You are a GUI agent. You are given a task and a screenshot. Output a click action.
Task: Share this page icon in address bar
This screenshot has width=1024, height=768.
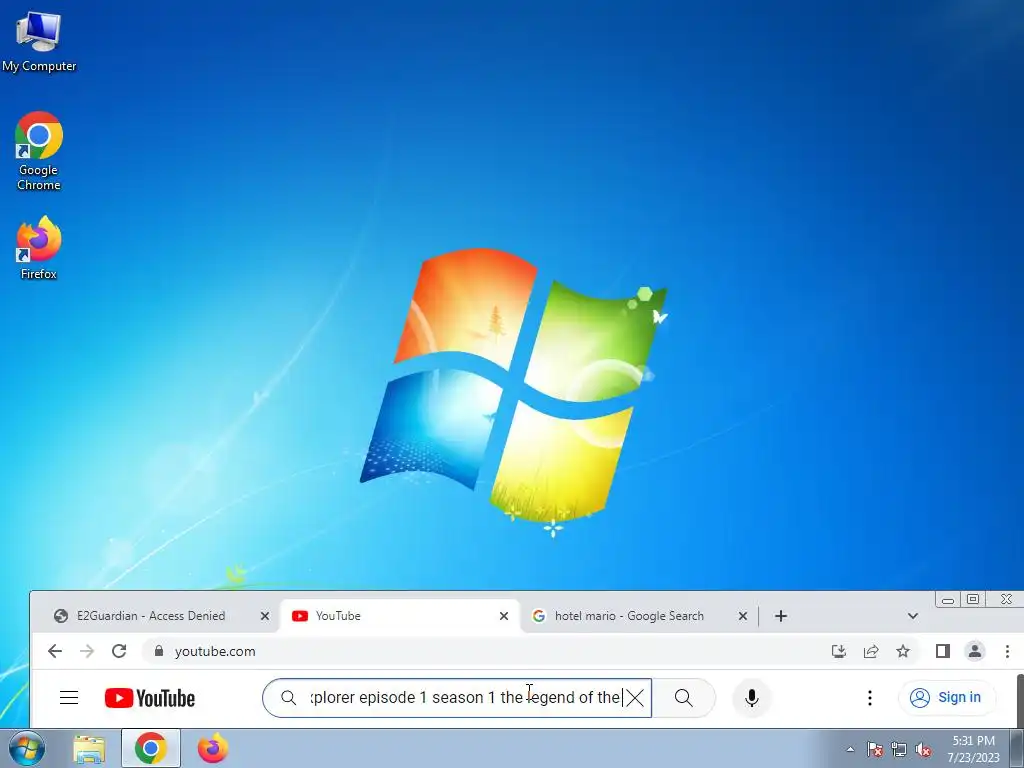click(x=871, y=651)
